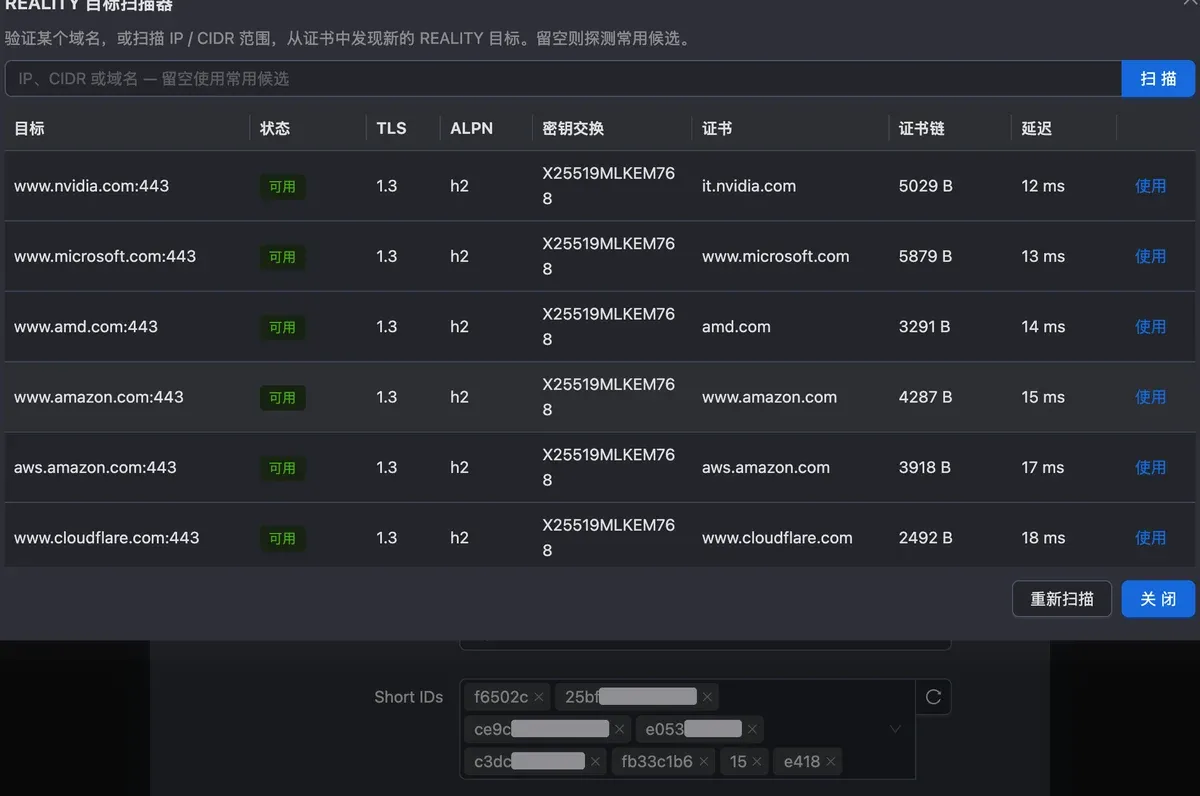Viewport: 1200px width, 796px height.
Task: Use the www.microsoft.com:443 target
Action: [x=1151, y=256]
